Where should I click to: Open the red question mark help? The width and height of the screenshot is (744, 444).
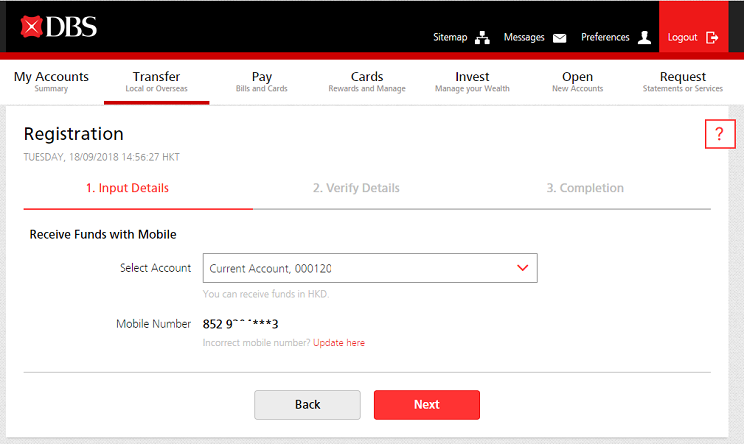719,135
